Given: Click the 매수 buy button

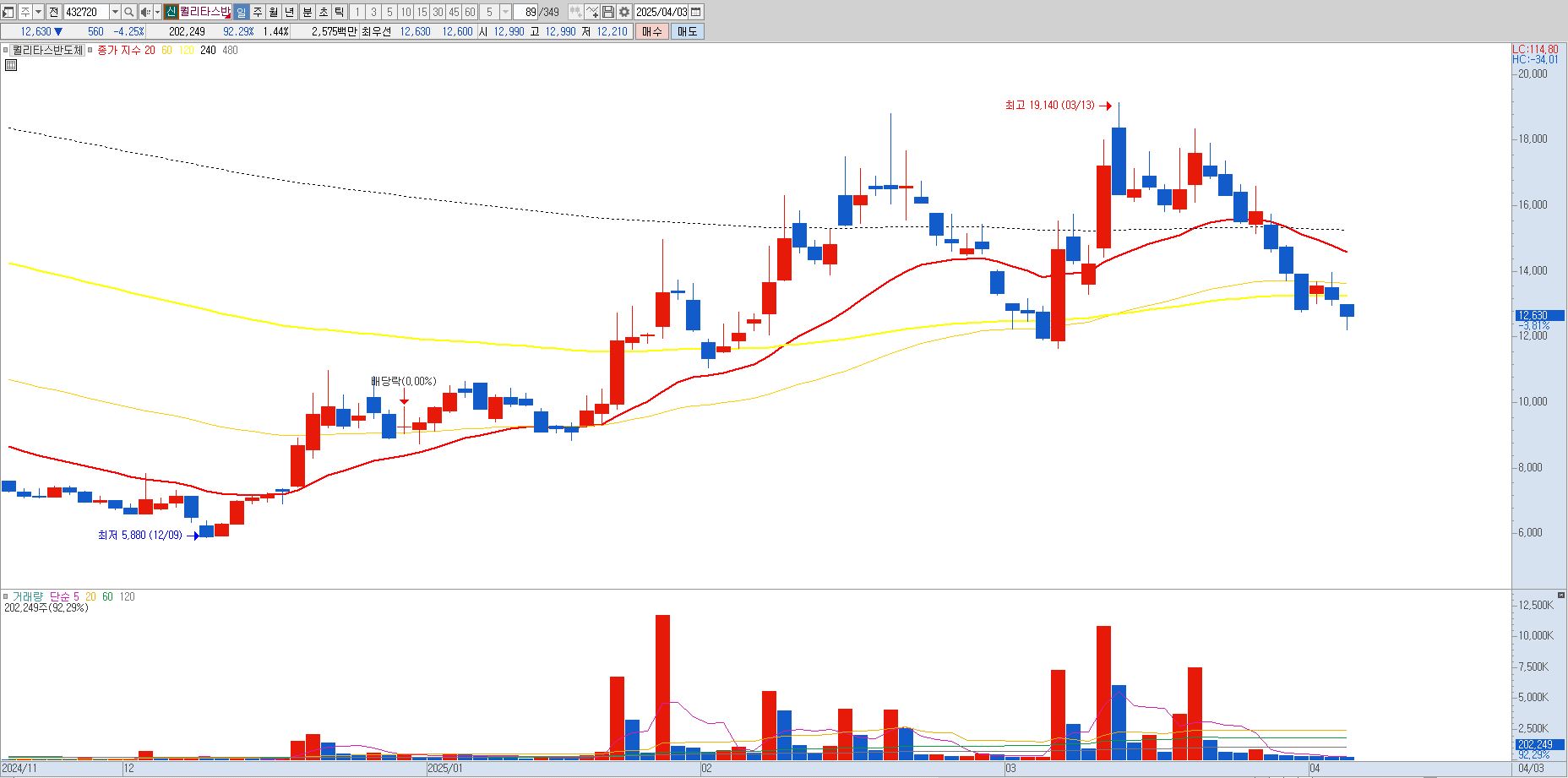Looking at the screenshot, I should click(x=651, y=31).
